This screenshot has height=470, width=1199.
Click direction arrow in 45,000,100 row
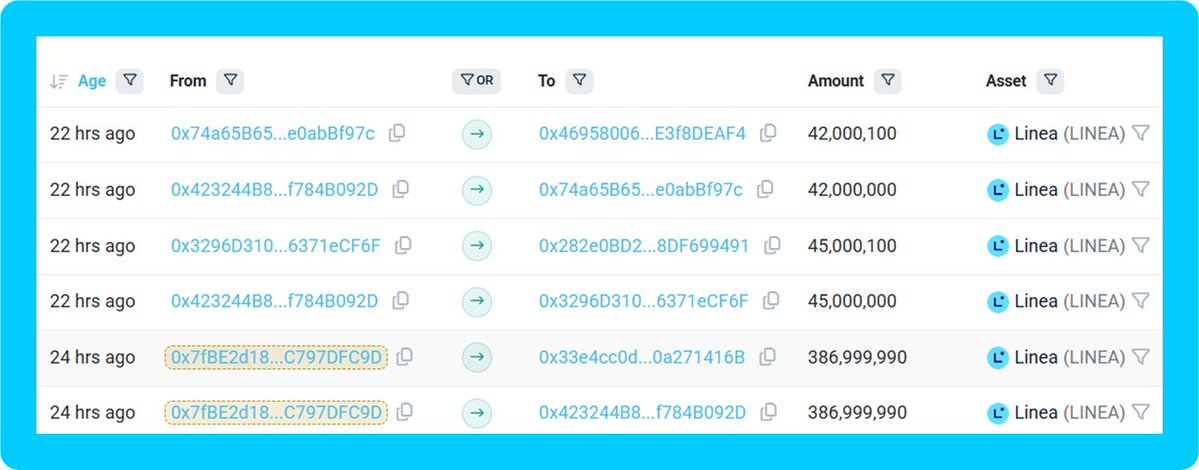pyautogui.click(x=477, y=245)
